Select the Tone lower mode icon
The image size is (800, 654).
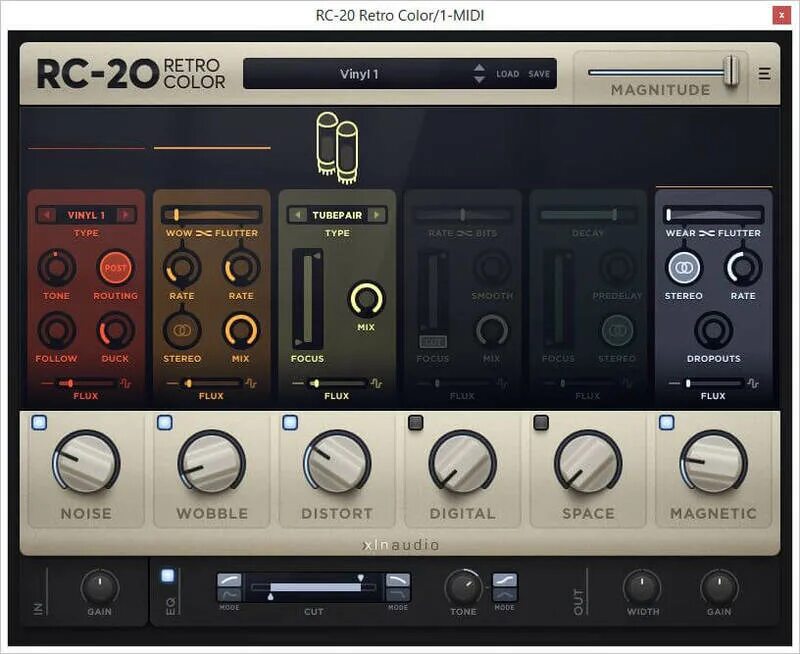(505, 594)
